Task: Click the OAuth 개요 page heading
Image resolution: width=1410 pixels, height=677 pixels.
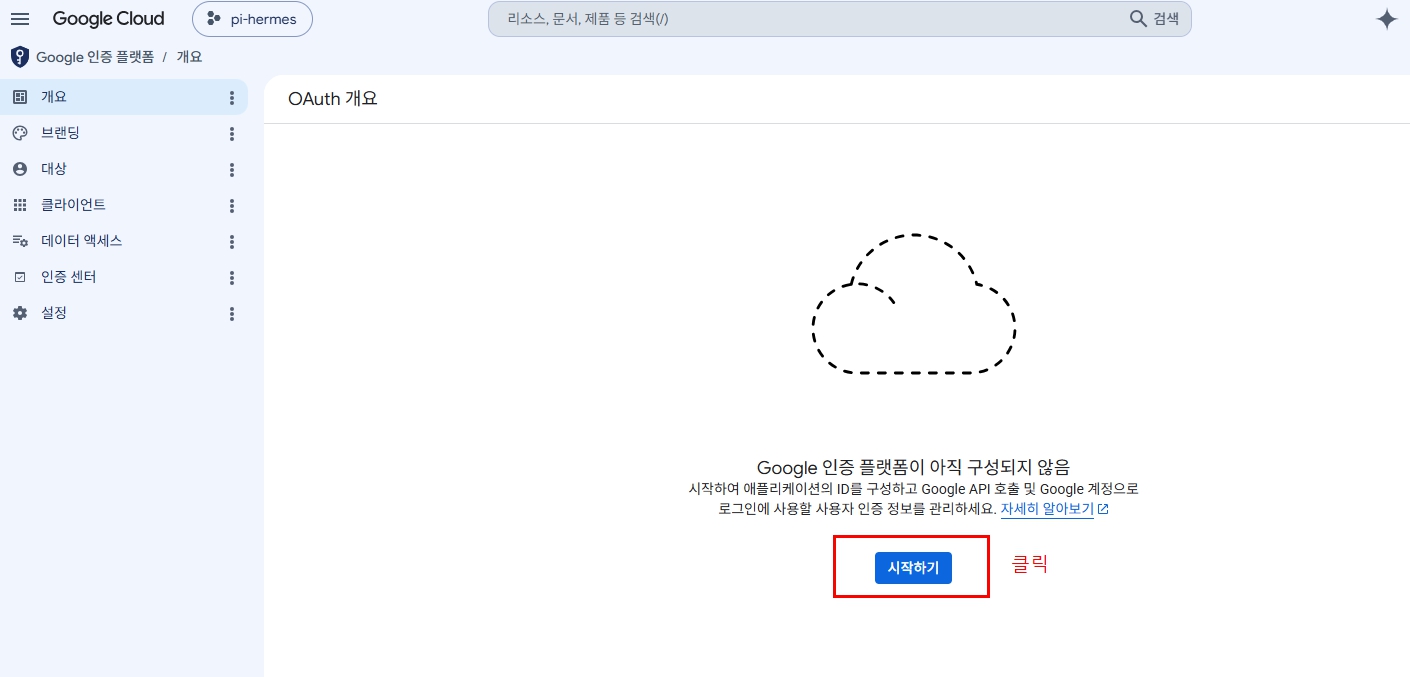Action: pyautogui.click(x=333, y=99)
